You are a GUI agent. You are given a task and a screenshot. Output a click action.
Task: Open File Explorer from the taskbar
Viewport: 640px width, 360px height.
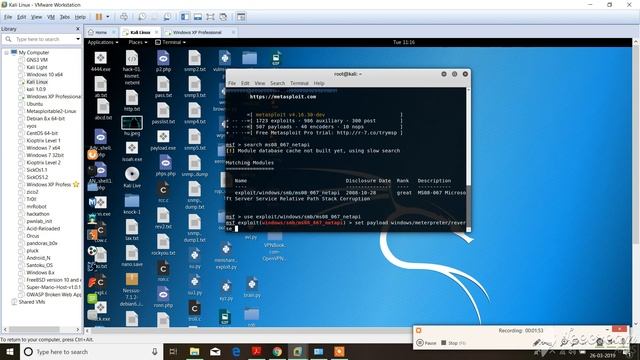tap(194, 352)
